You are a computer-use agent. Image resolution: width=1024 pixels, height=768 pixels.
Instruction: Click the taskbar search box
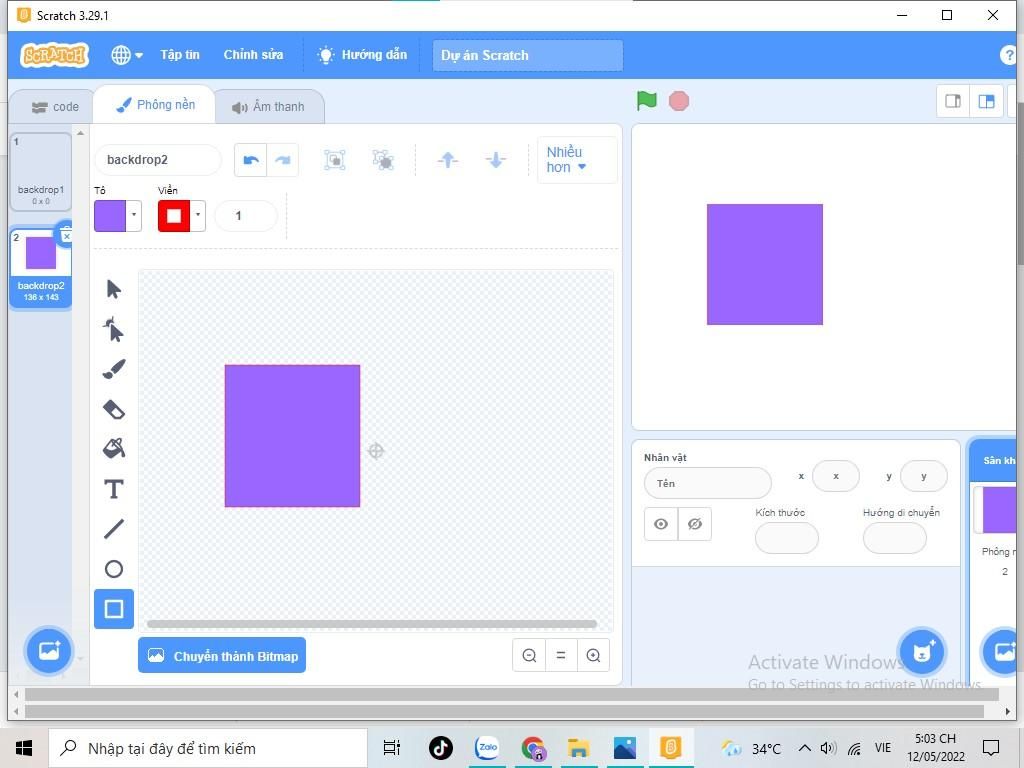pos(208,748)
